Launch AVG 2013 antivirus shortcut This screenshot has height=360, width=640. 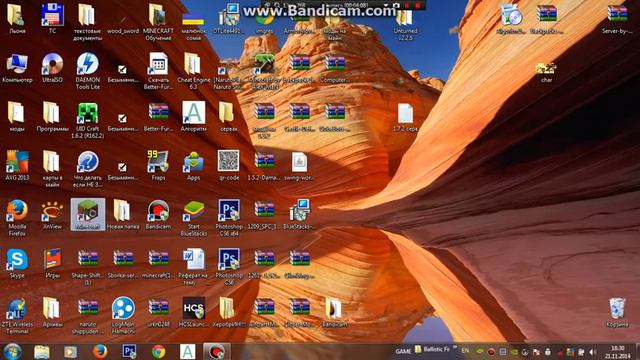pos(17,165)
